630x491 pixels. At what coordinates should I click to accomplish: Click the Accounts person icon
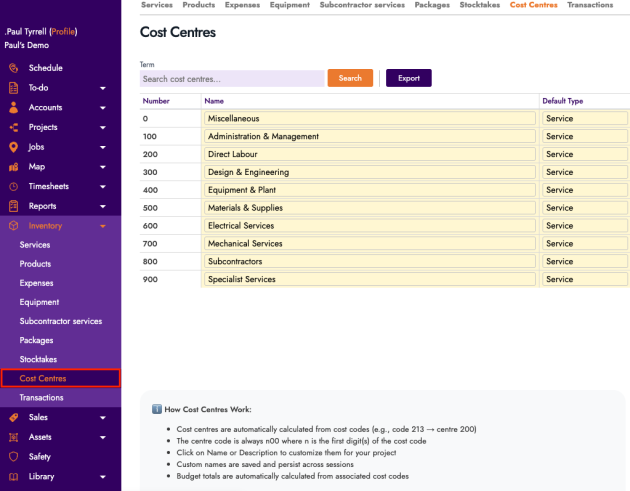[13, 107]
